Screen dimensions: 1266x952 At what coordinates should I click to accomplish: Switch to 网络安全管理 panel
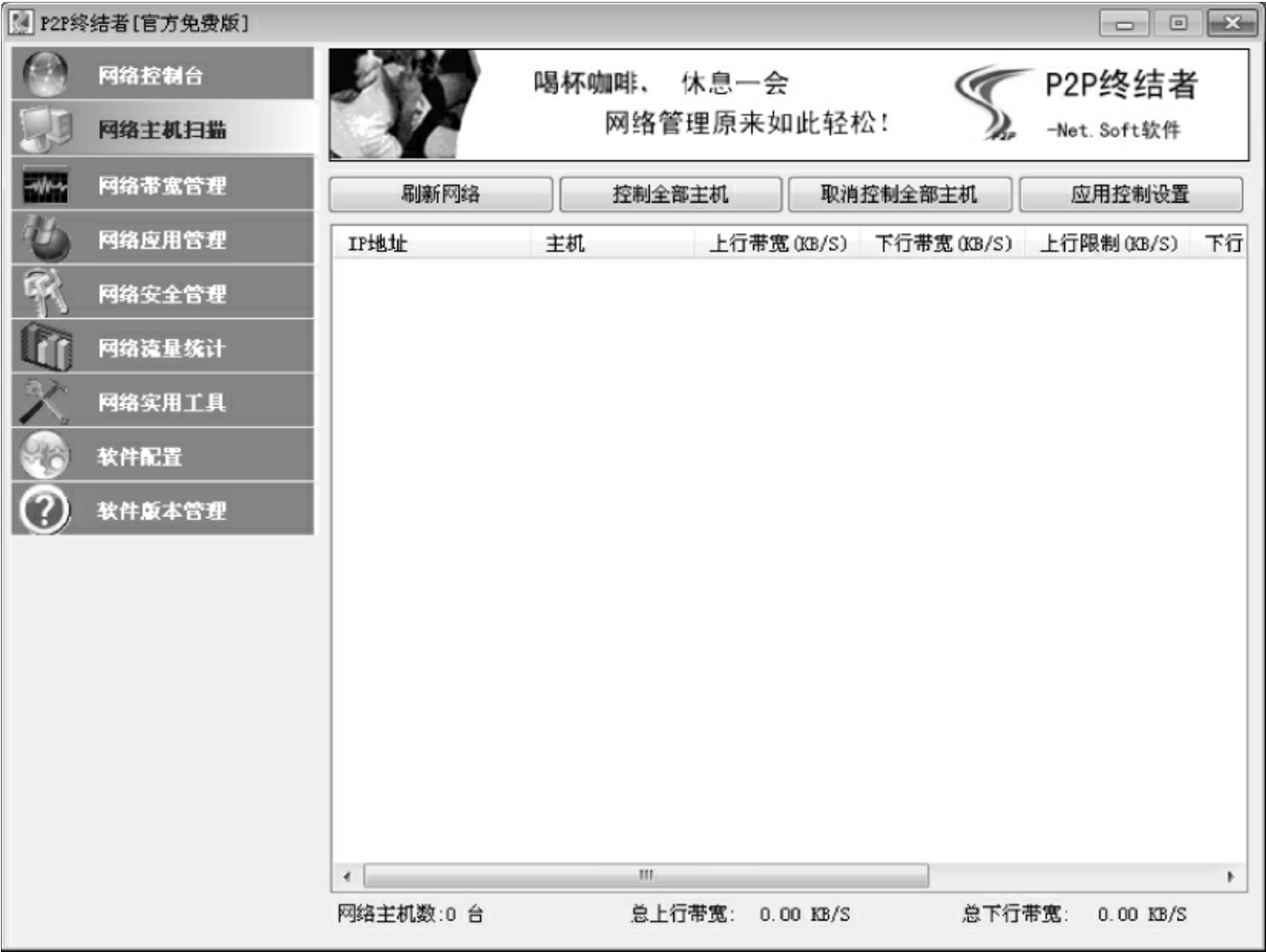pos(162,293)
